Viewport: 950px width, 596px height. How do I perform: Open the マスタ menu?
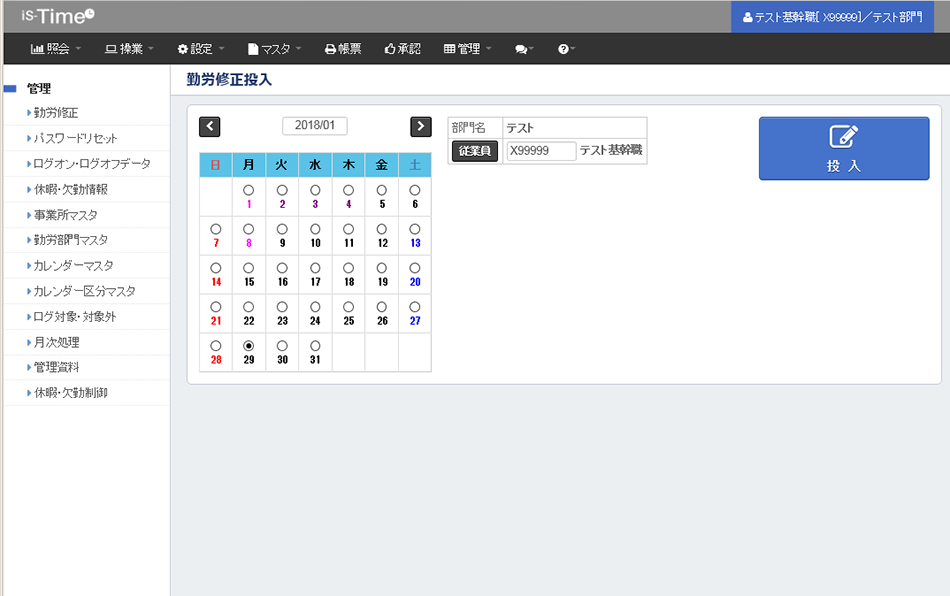click(274, 49)
